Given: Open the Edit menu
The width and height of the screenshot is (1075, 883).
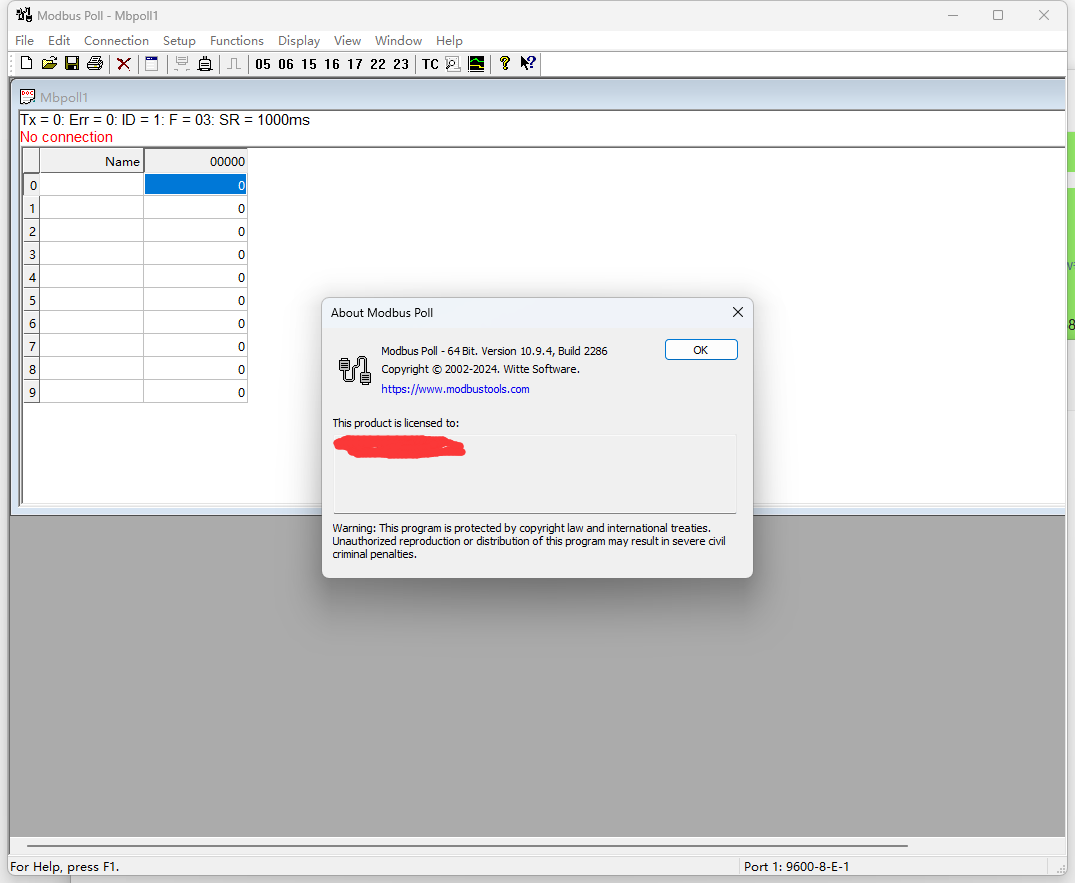Looking at the screenshot, I should point(59,40).
